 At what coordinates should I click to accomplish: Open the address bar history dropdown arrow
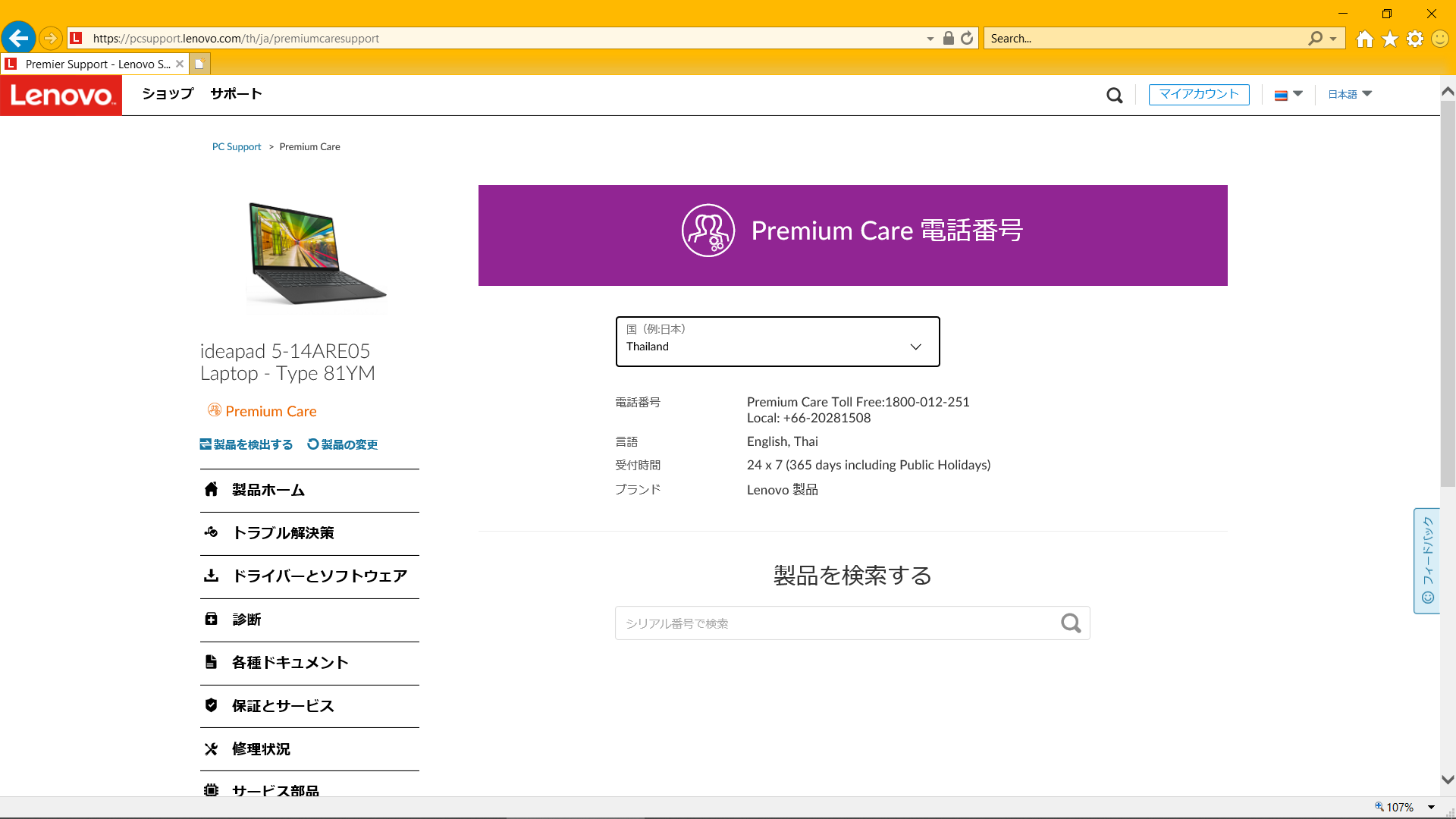point(930,39)
